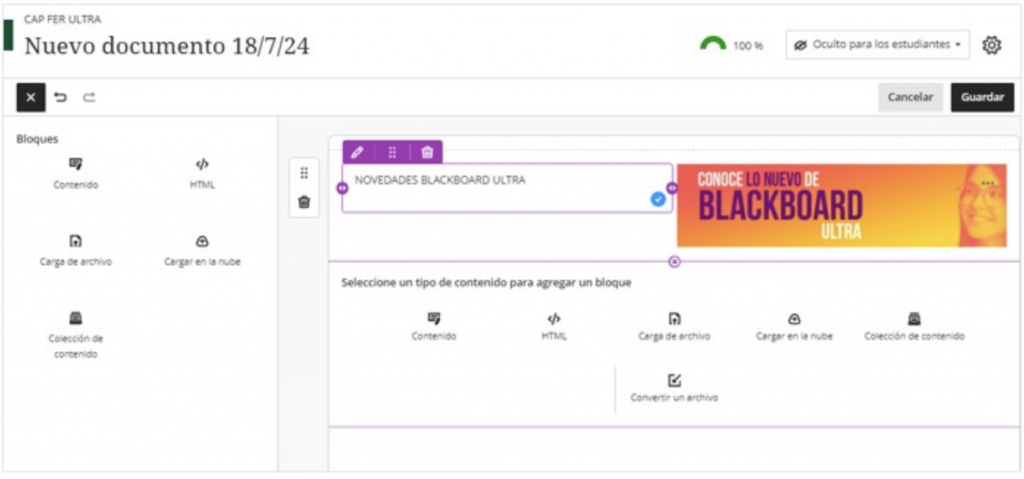Delete the row using the trash icon
Image resolution: width=1024 pixels, height=479 pixels.
304,202
